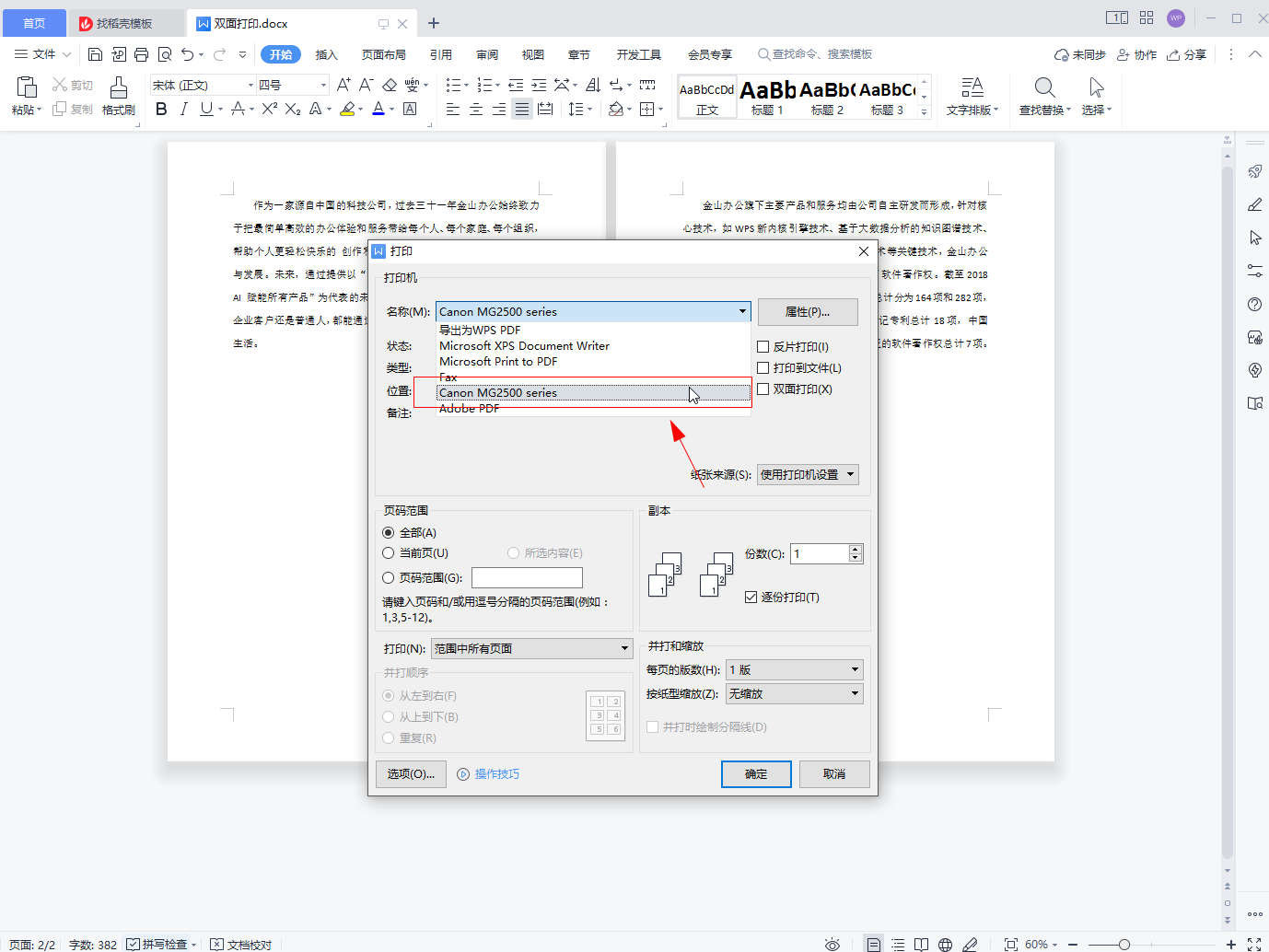Click 选项(O)... button
Viewport: 1269px width, 952px height.
[411, 773]
